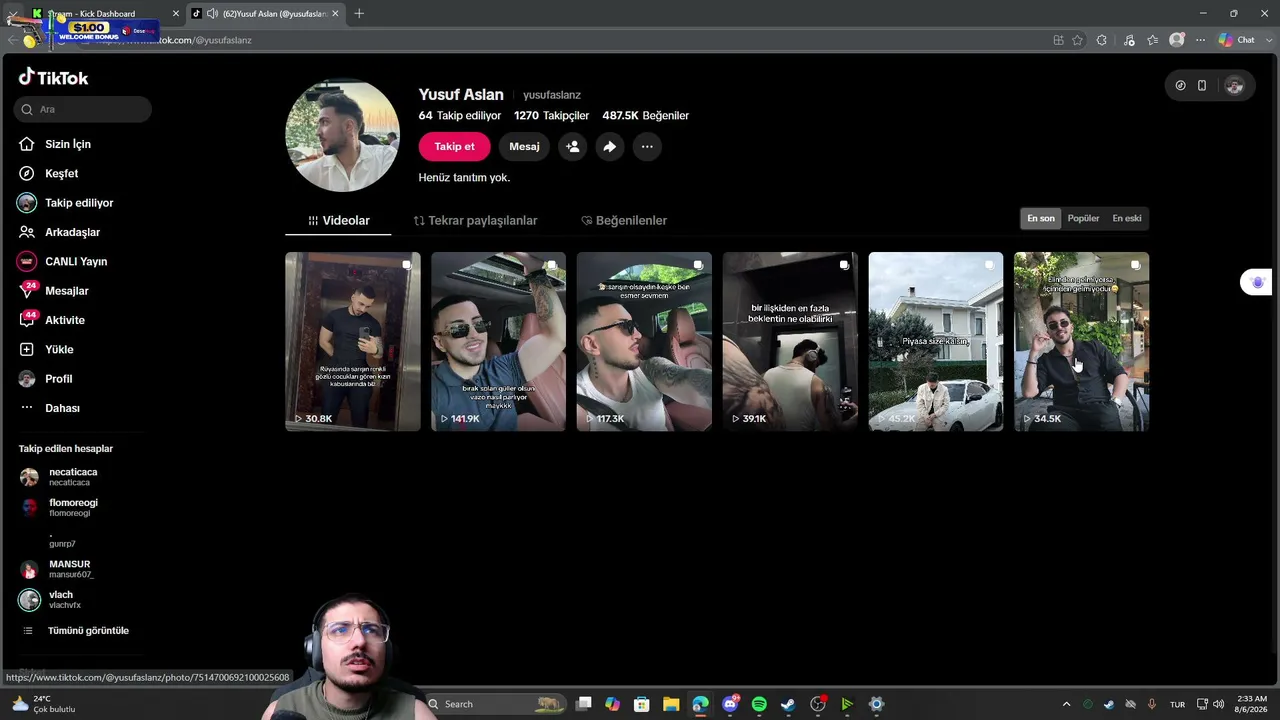
Task: Open Spotify from the taskbar
Action: [x=759, y=704]
